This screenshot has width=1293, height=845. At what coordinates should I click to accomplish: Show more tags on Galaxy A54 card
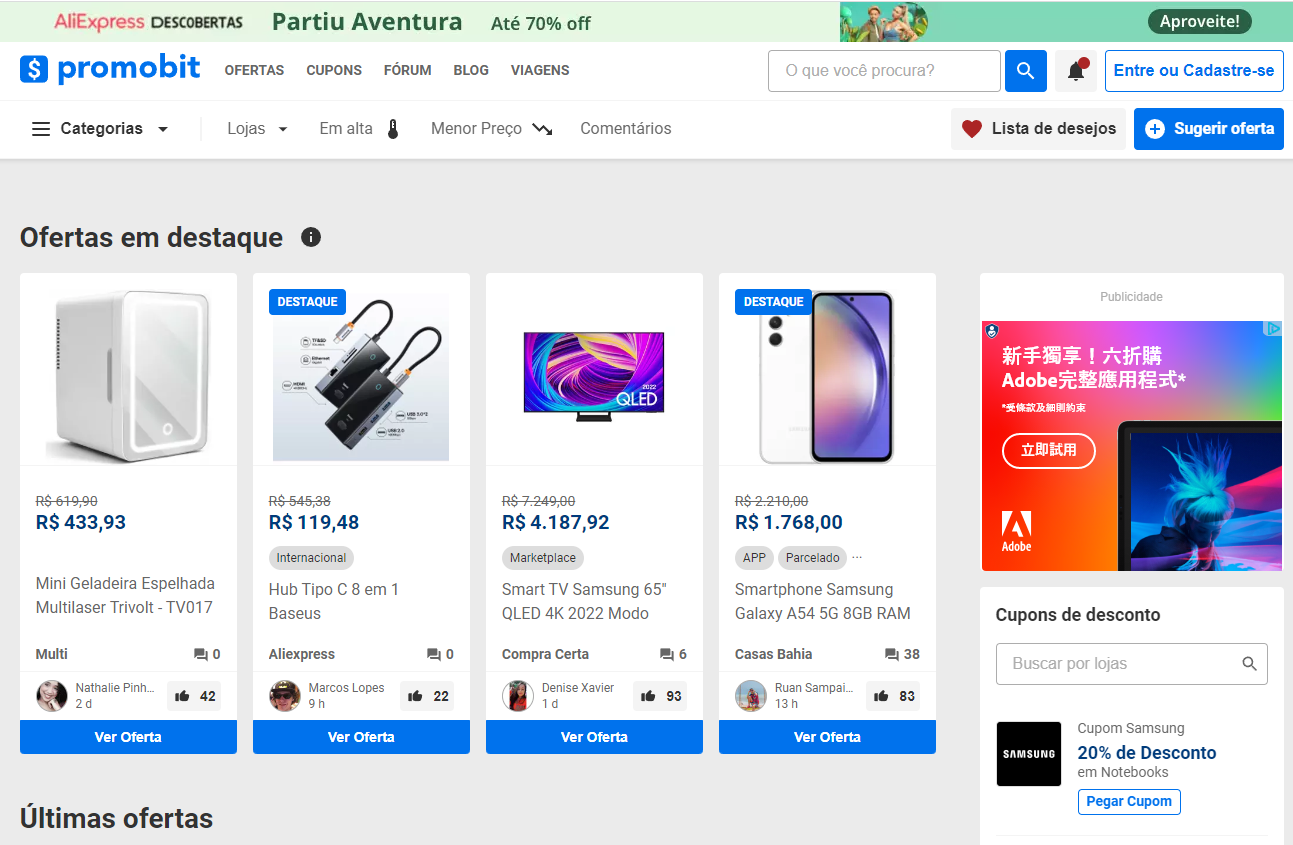(857, 557)
